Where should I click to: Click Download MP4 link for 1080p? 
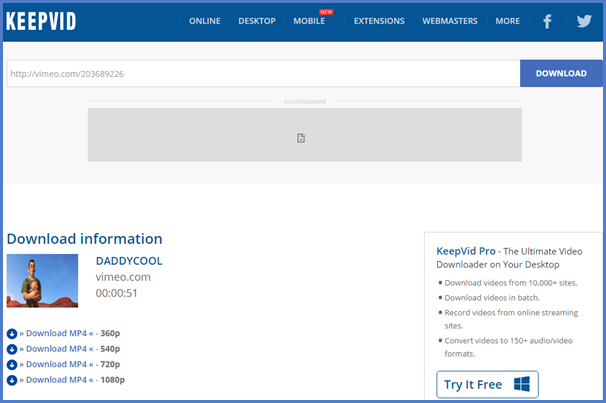pyautogui.click(x=56, y=380)
